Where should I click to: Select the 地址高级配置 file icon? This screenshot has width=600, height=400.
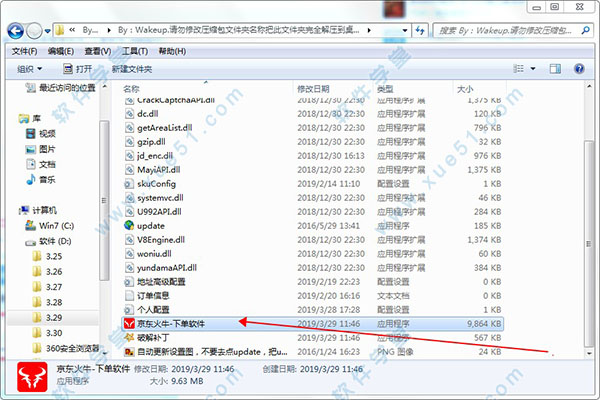click(129, 282)
